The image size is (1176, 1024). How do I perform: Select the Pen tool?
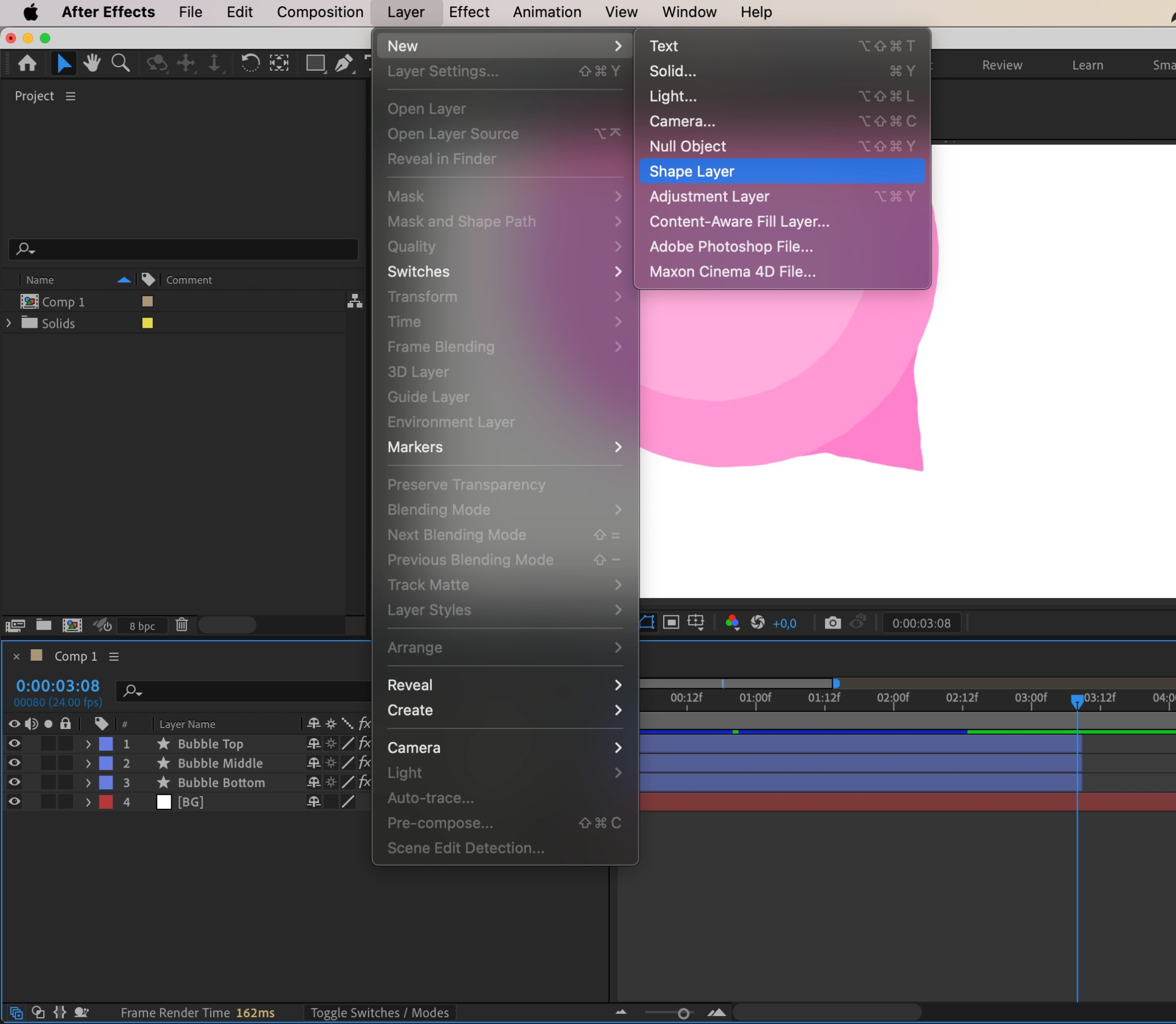pos(343,63)
